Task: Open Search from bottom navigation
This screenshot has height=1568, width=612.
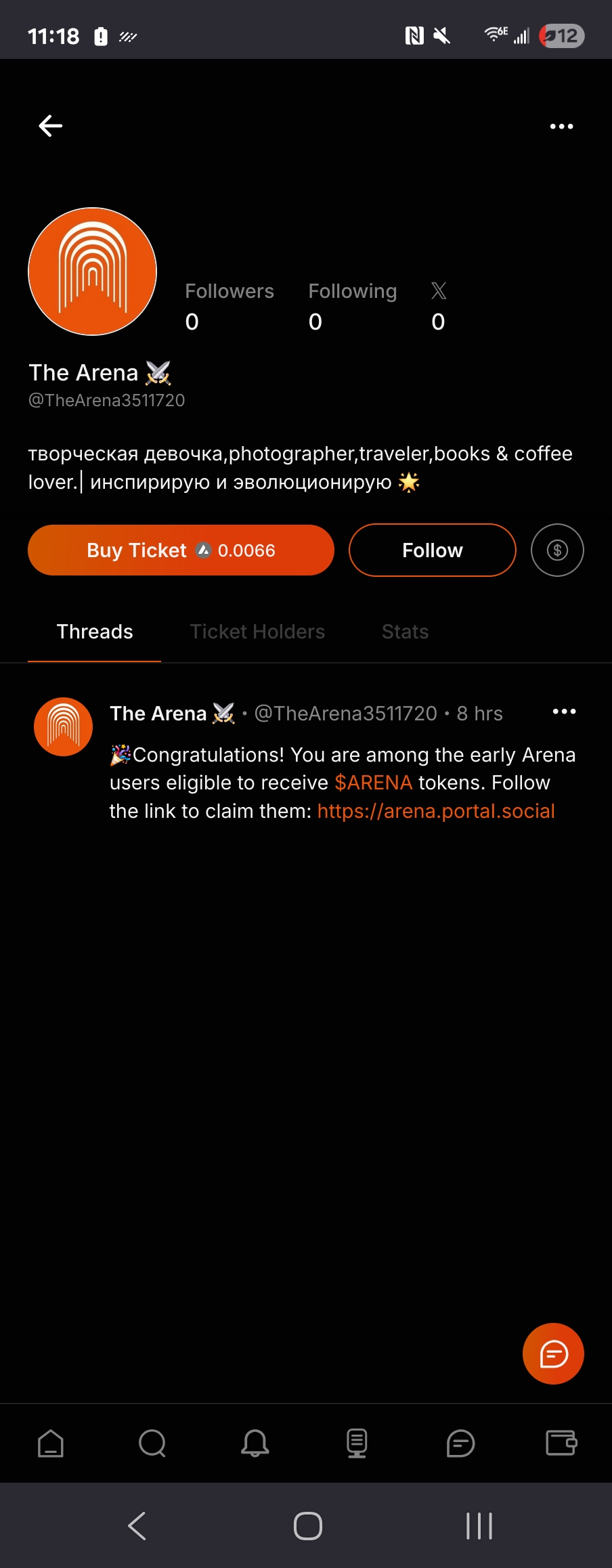Action: click(152, 1443)
